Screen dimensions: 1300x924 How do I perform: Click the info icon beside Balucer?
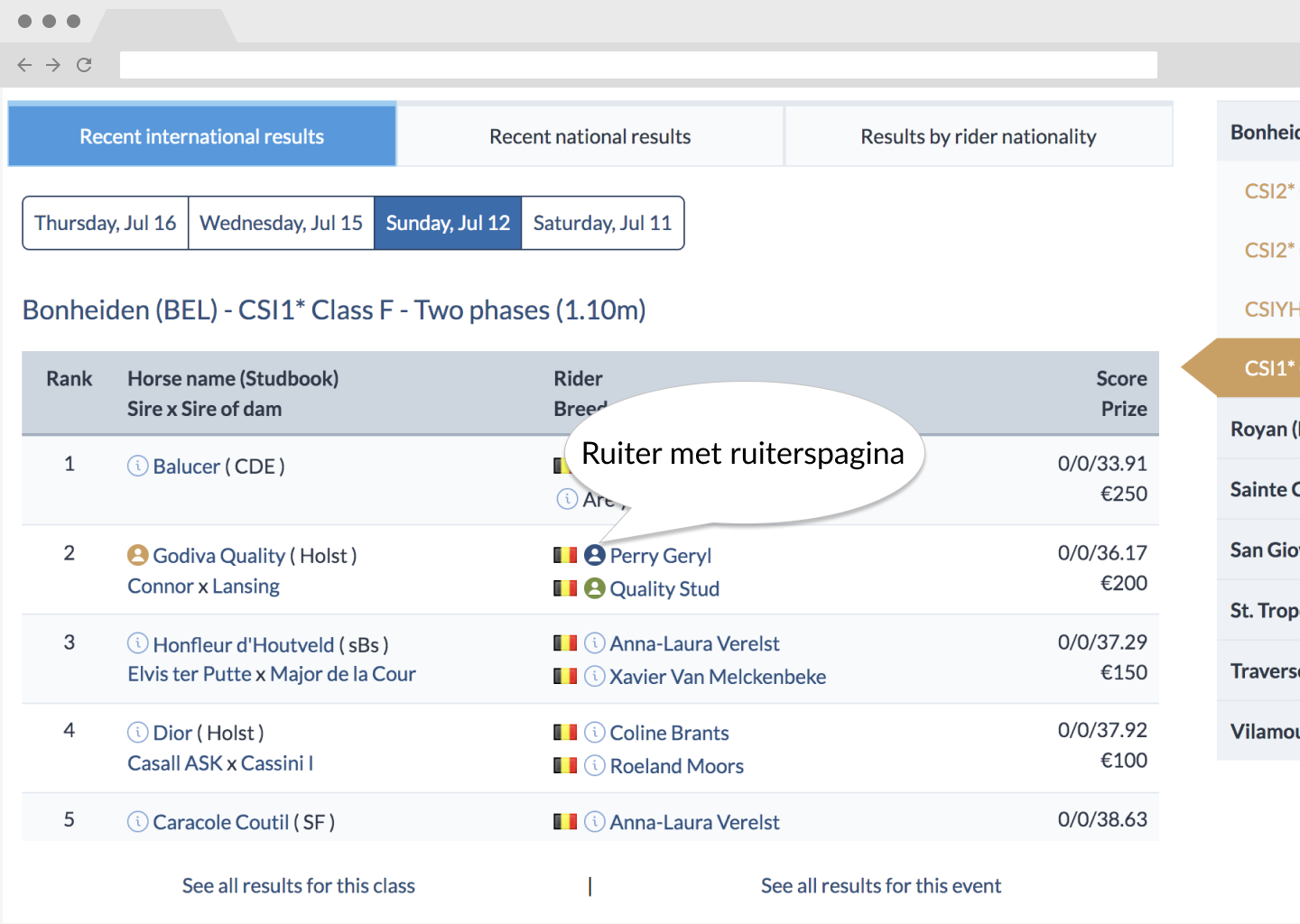tap(137, 466)
